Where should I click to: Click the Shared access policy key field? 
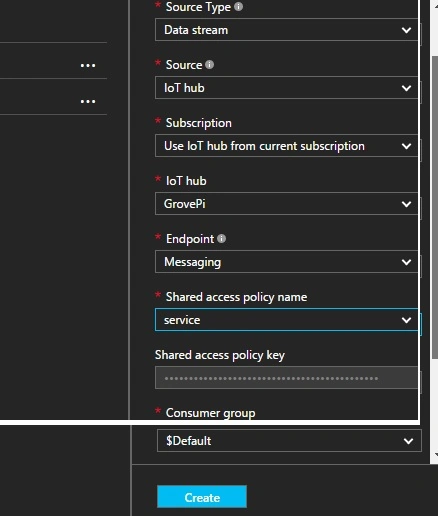(x=287, y=378)
